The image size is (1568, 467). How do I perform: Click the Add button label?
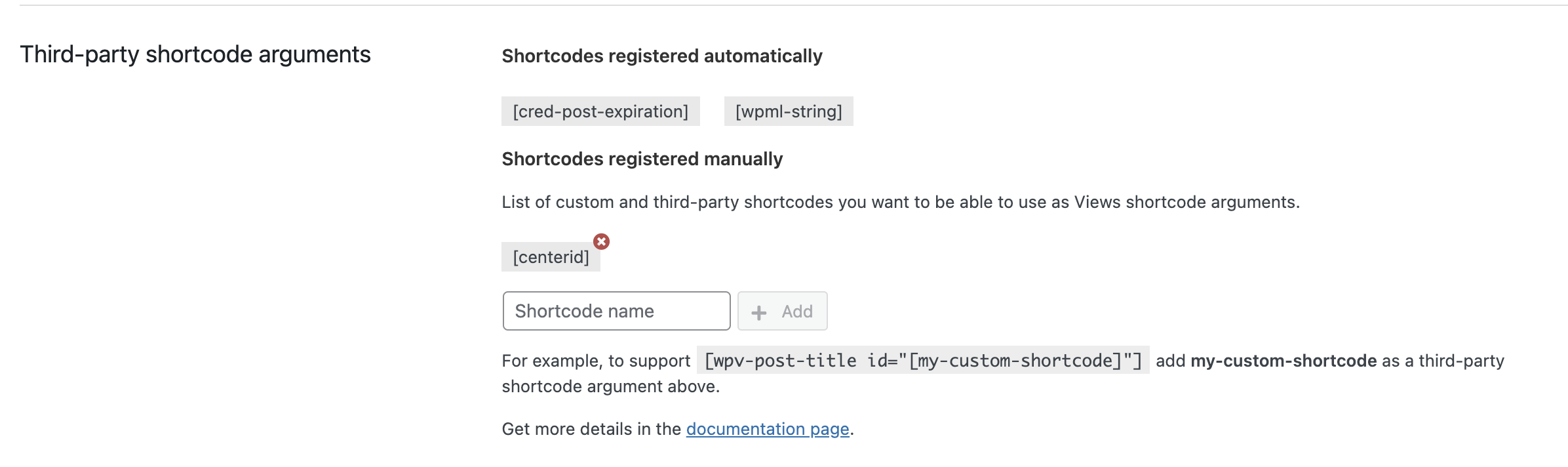tap(797, 312)
